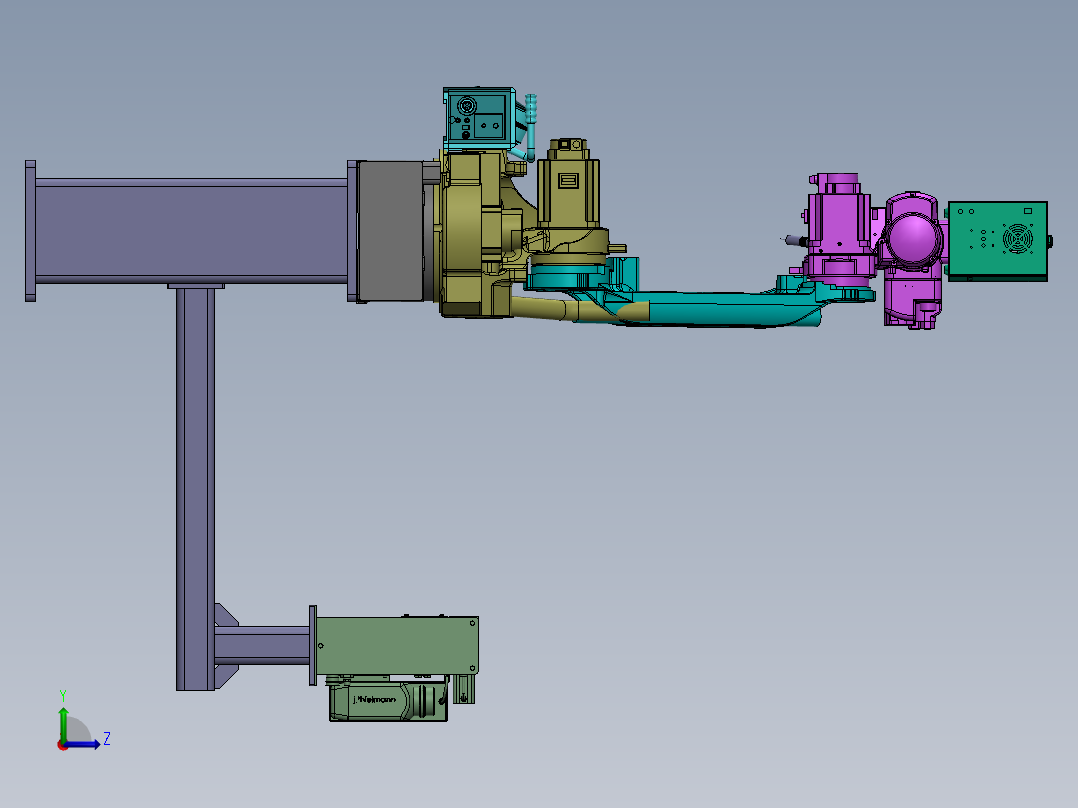Select the flat green gearbox plate at bottom
Image resolution: width=1078 pixels, height=808 pixels.
(x=397, y=646)
